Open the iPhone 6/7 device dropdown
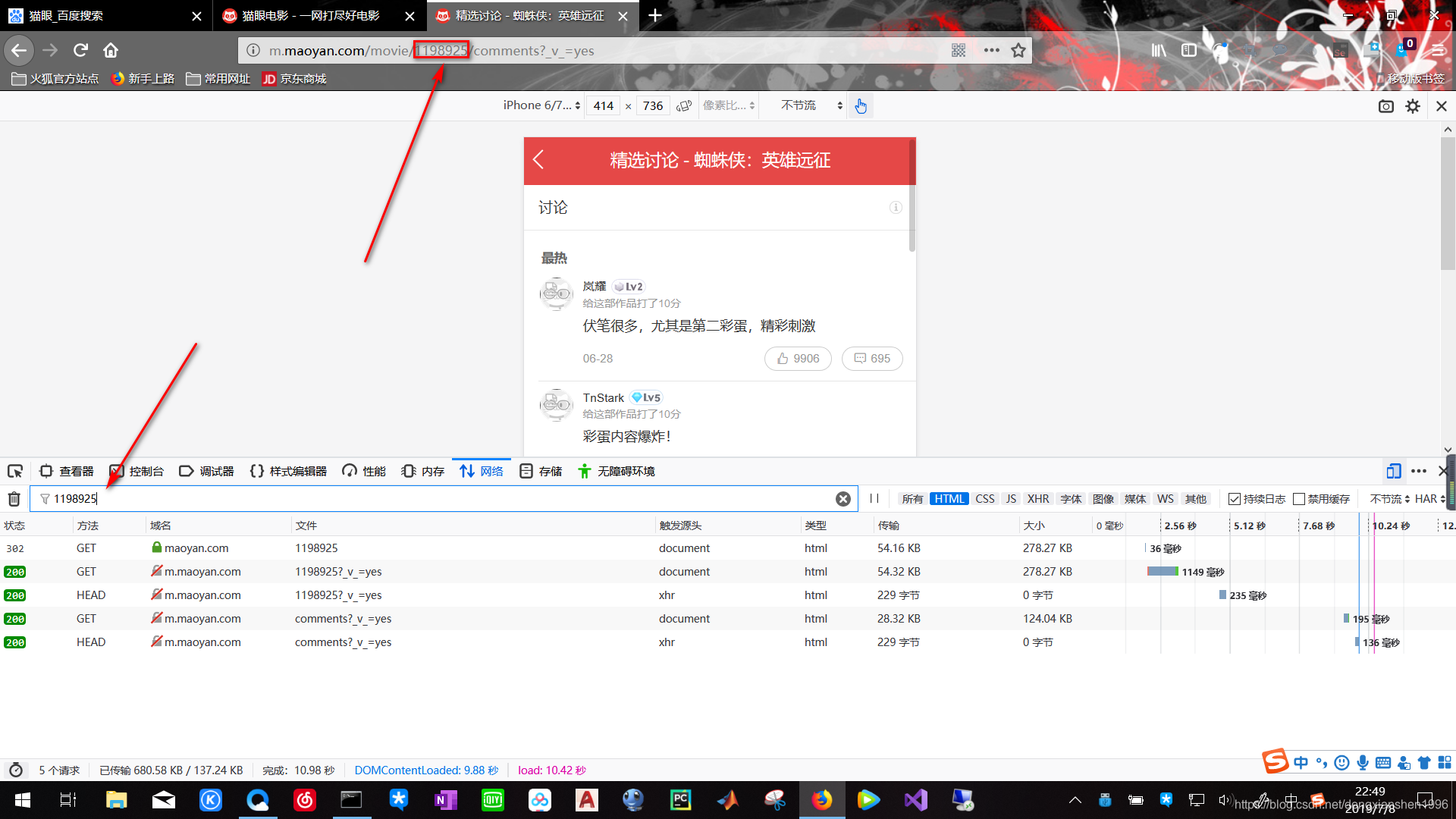 coord(541,105)
